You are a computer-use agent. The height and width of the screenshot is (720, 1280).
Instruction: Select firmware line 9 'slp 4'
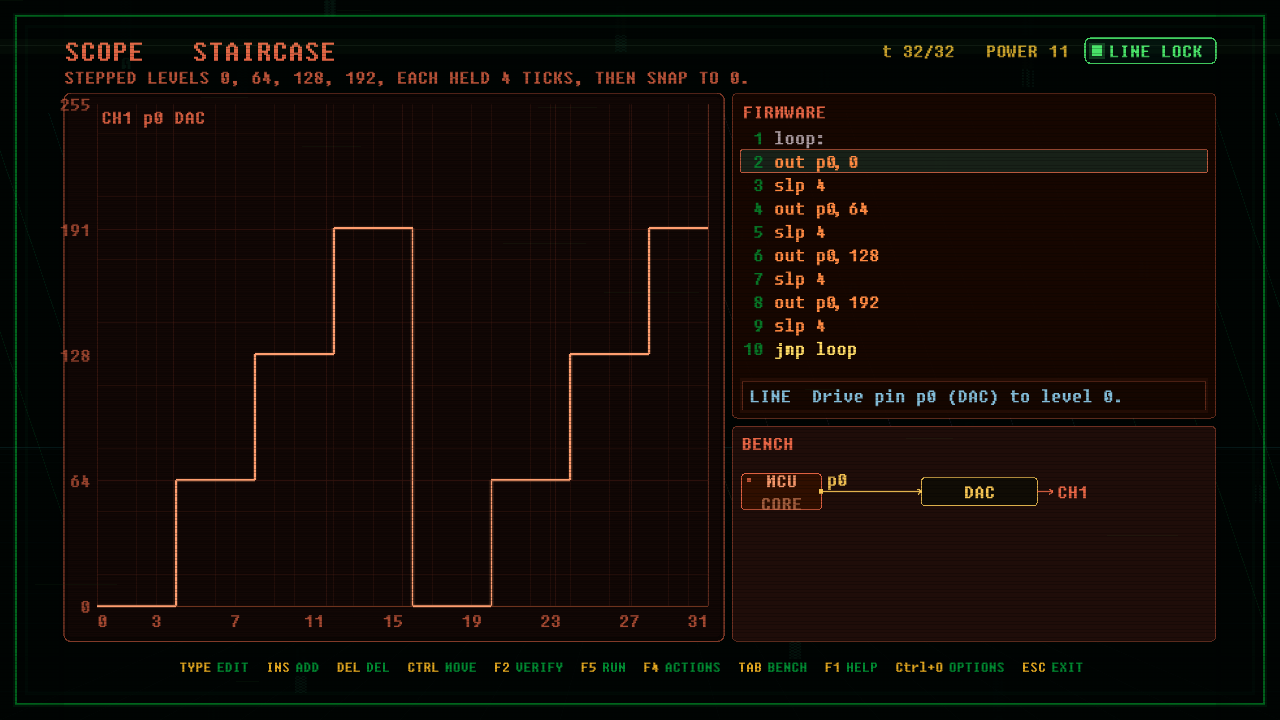click(974, 326)
